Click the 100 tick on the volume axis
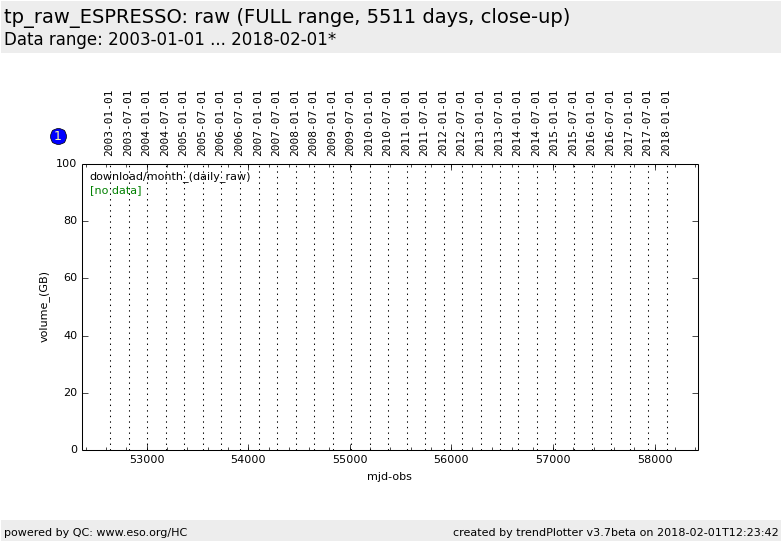The image size is (782, 542). pos(66,163)
